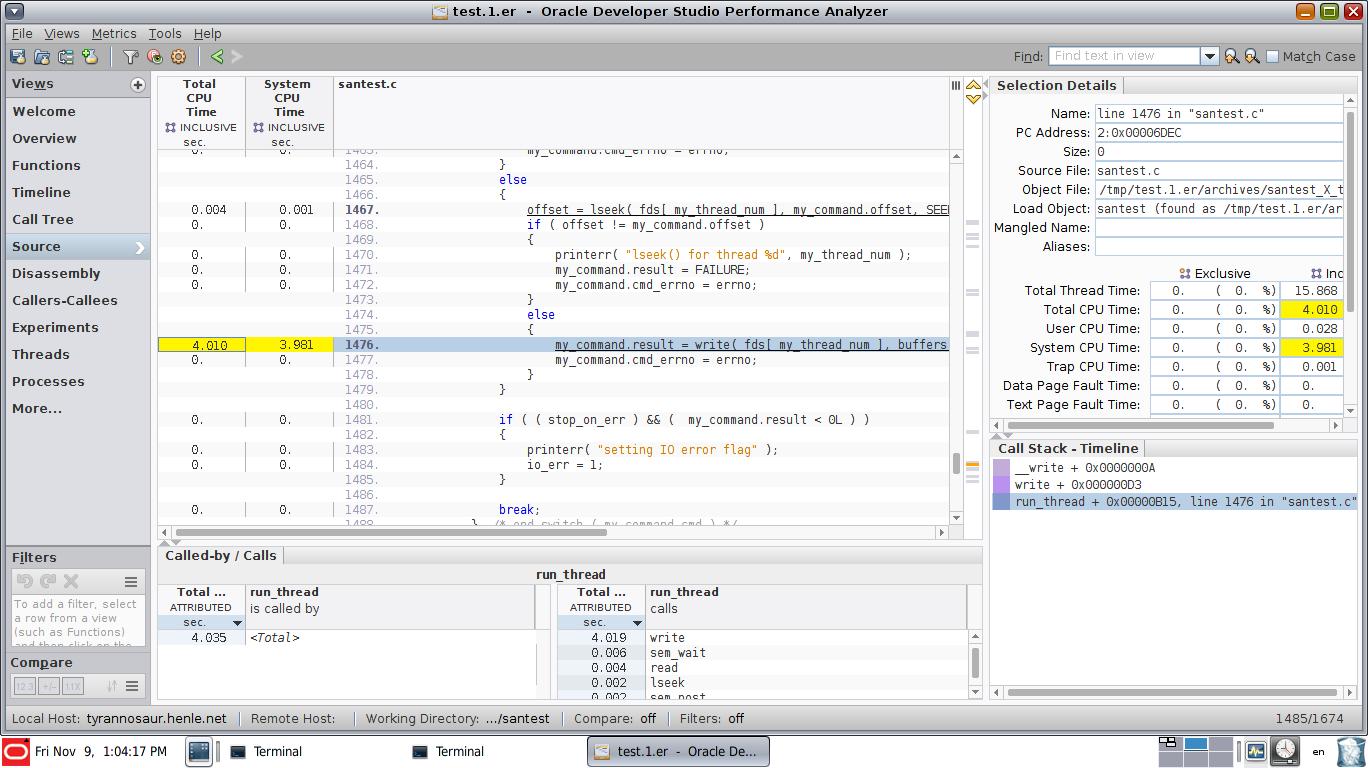
Task: Click the Aggregate Experiments flask icon
Action: [90, 57]
